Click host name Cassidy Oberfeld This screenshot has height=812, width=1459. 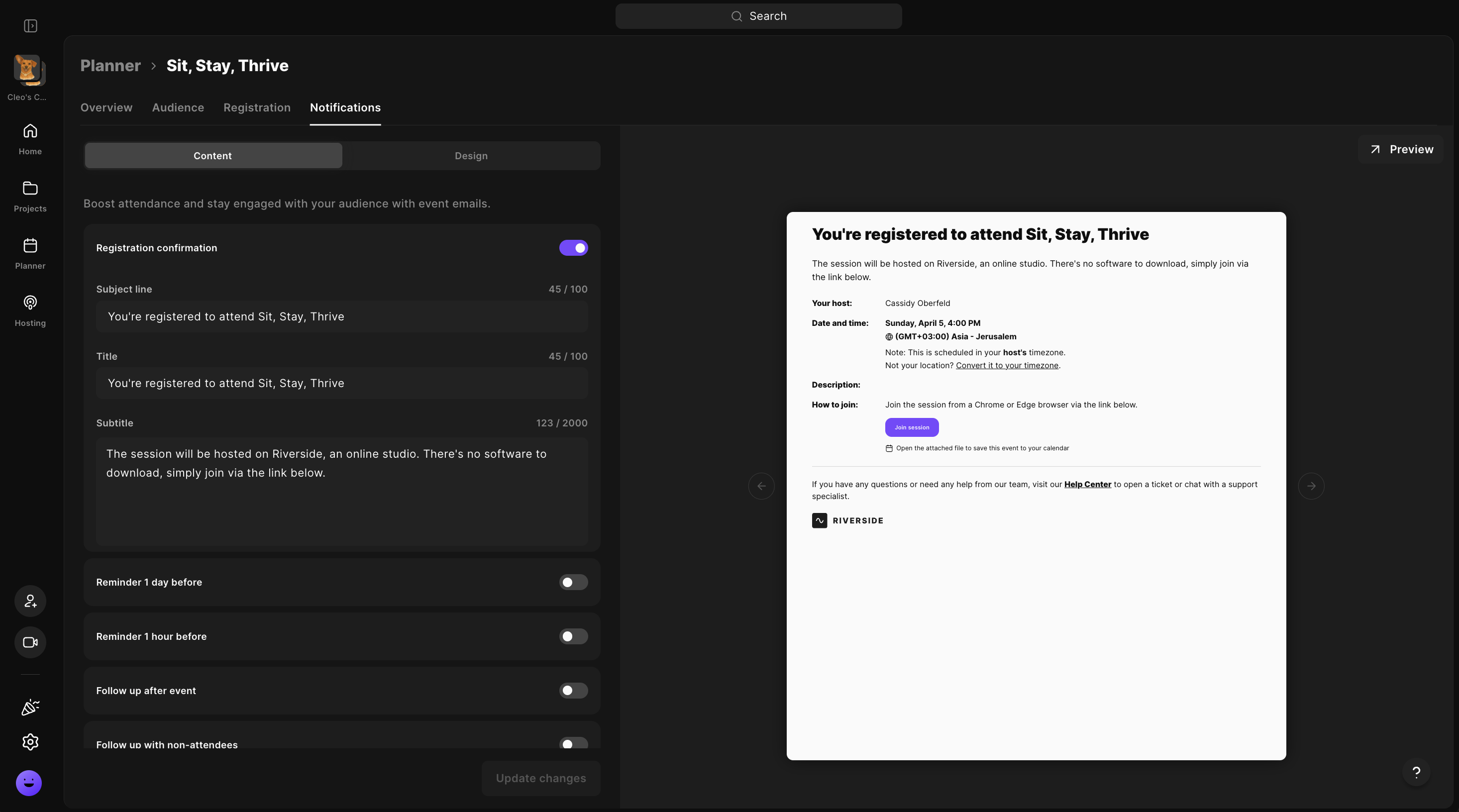918,304
